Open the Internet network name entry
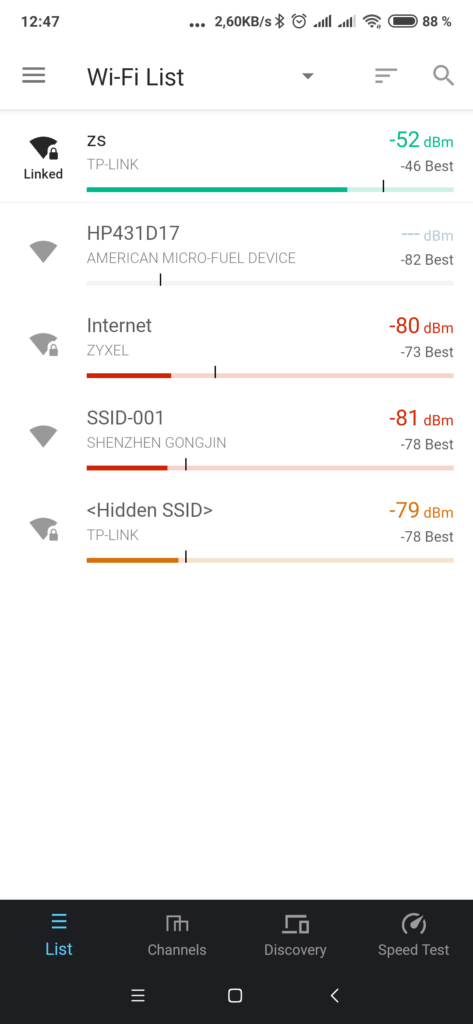473x1024 pixels. tap(120, 325)
